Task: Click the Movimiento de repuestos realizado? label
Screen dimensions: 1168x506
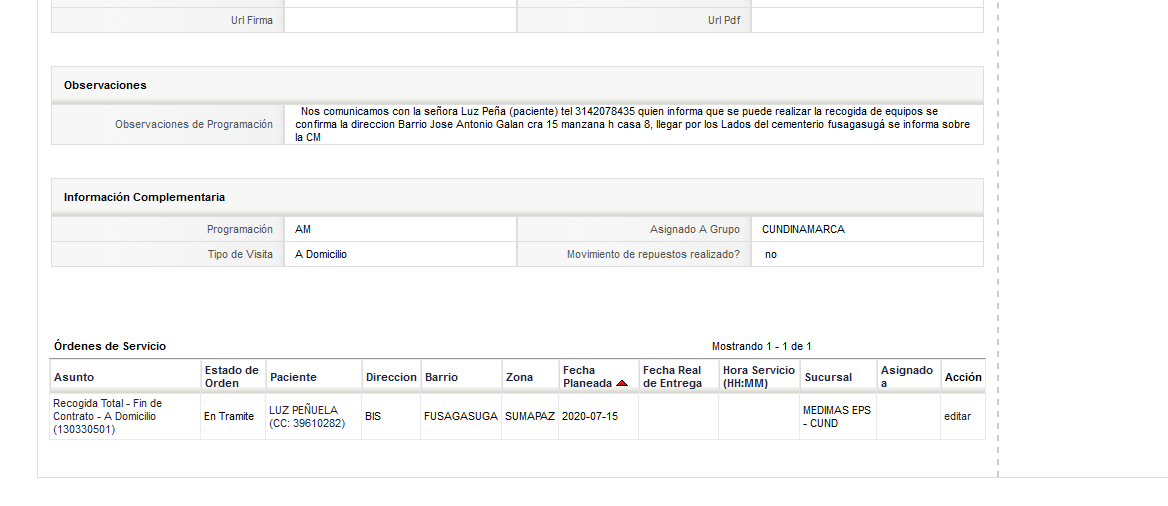Action: point(653,254)
